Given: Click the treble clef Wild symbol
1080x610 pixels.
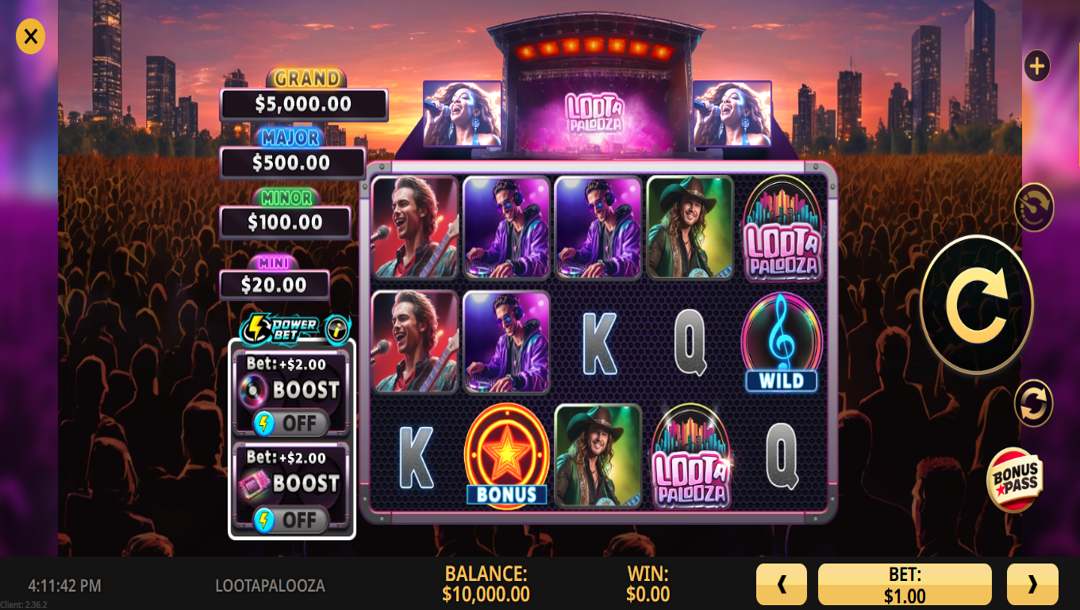Looking at the screenshot, I should pos(782,342).
